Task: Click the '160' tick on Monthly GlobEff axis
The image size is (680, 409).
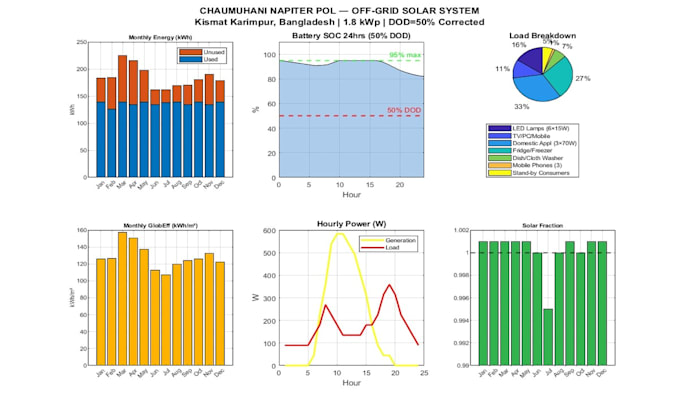Action: click(82, 230)
